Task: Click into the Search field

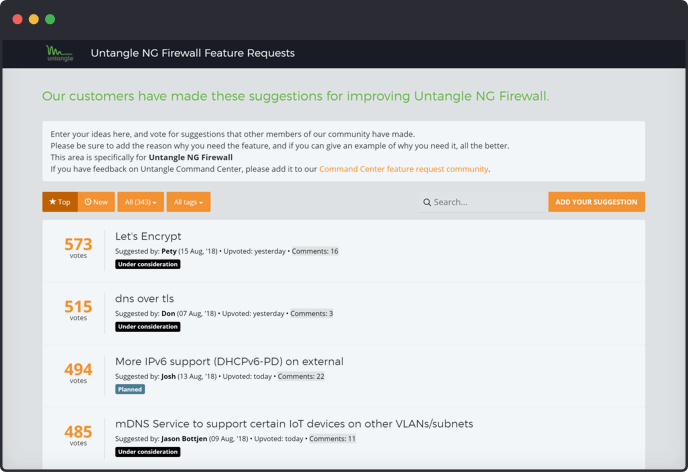Action: click(485, 202)
